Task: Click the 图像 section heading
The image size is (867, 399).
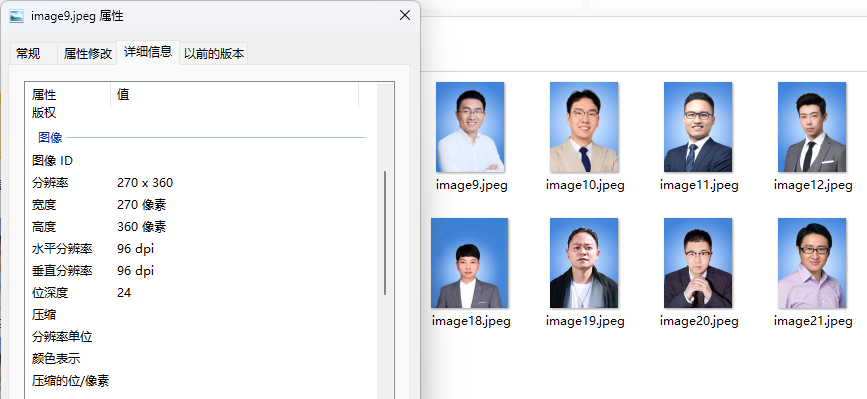Action: coord(50,138)
